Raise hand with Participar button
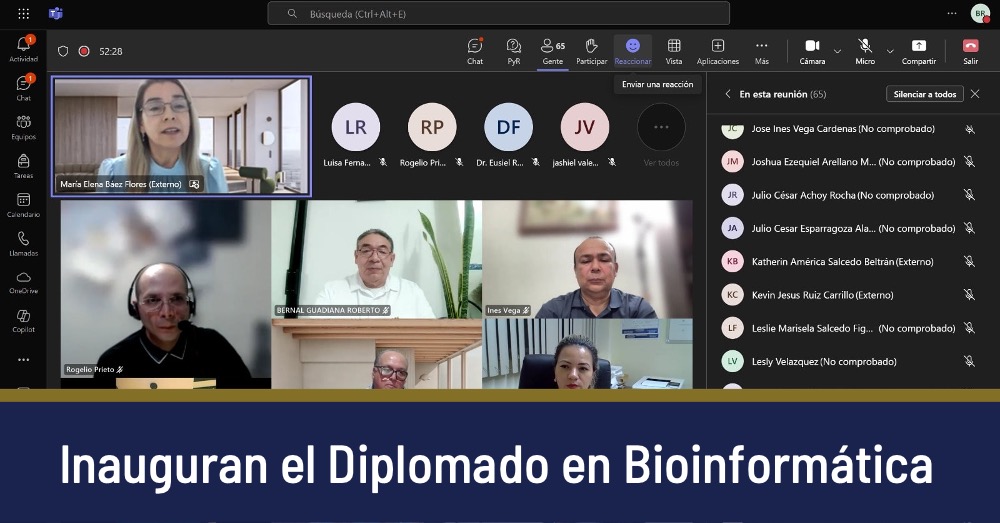Viewport: 1000px width, 523px height. pyautogui.click(x=591, y=50)
